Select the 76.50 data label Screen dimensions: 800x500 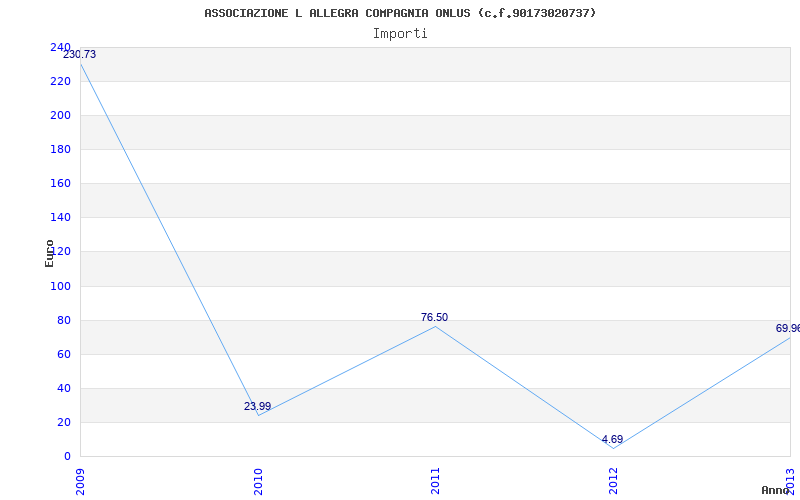(434, 317)
